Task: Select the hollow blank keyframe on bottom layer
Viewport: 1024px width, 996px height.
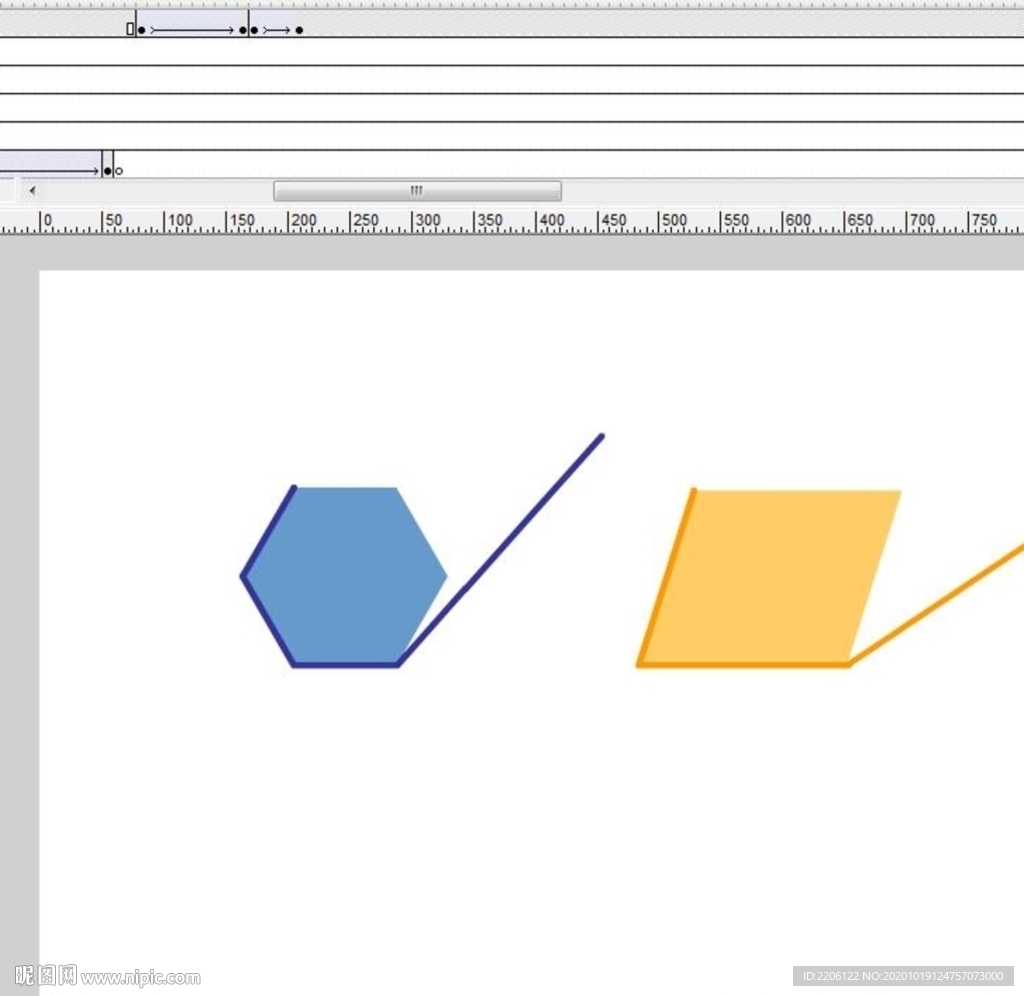Action: tap(119, 171)
